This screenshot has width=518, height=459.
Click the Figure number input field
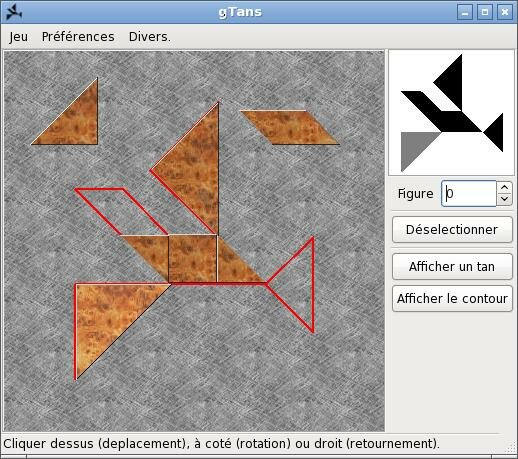469,193
